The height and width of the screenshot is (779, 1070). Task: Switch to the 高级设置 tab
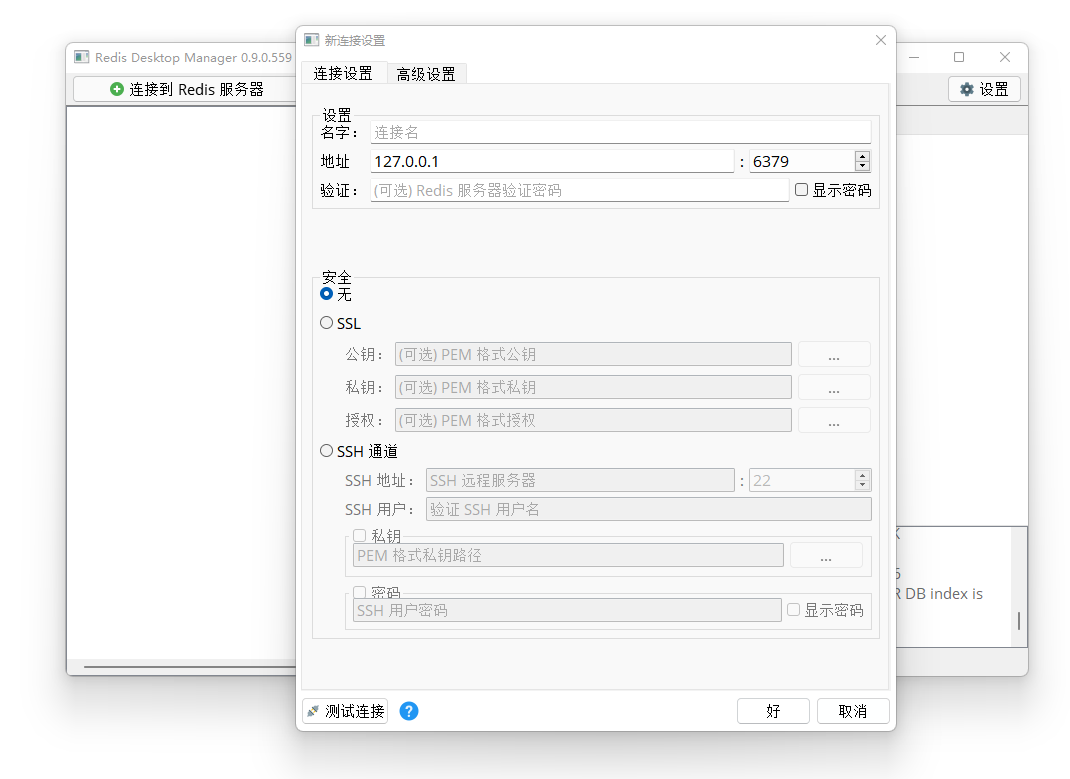pyautogui.click(x=426, y=74)
